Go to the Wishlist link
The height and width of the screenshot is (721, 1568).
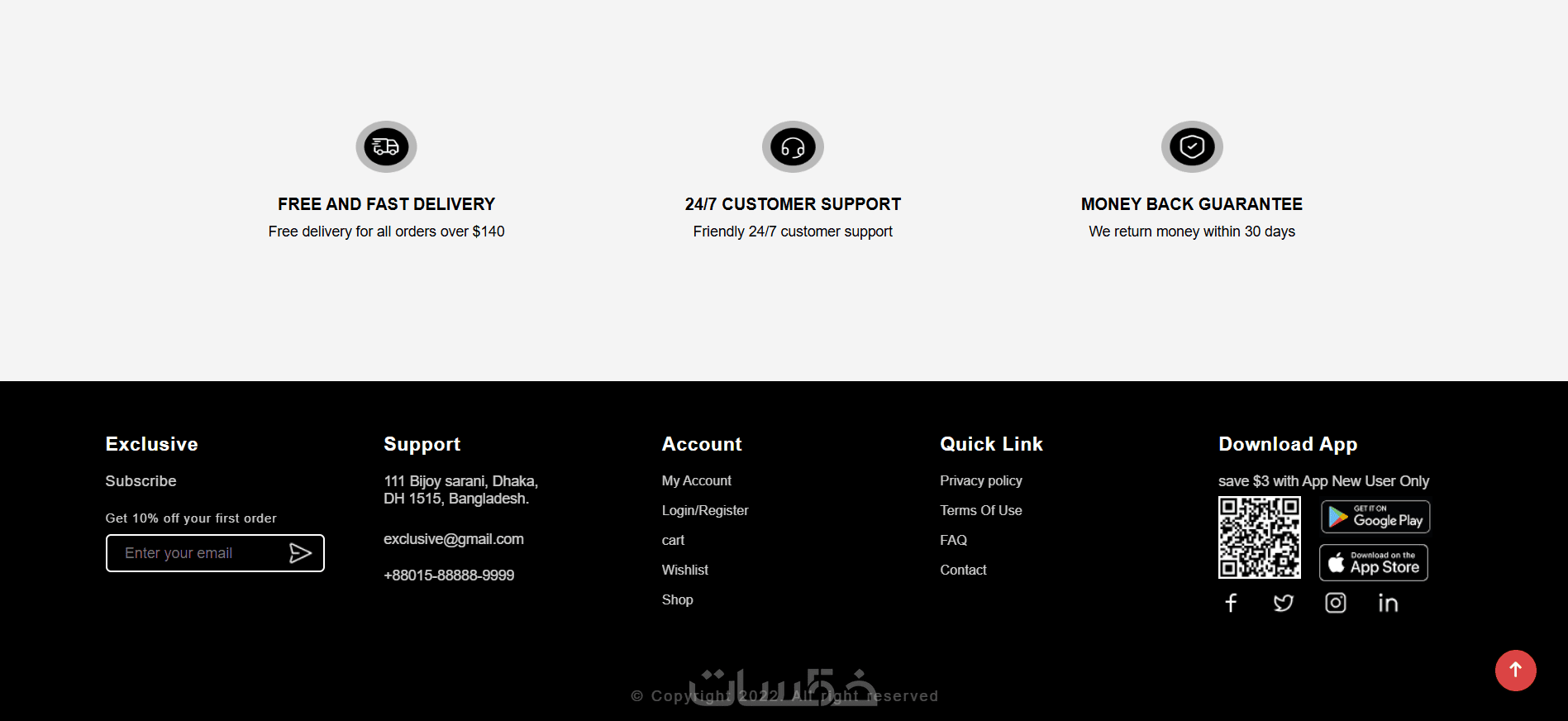(684, 570)
